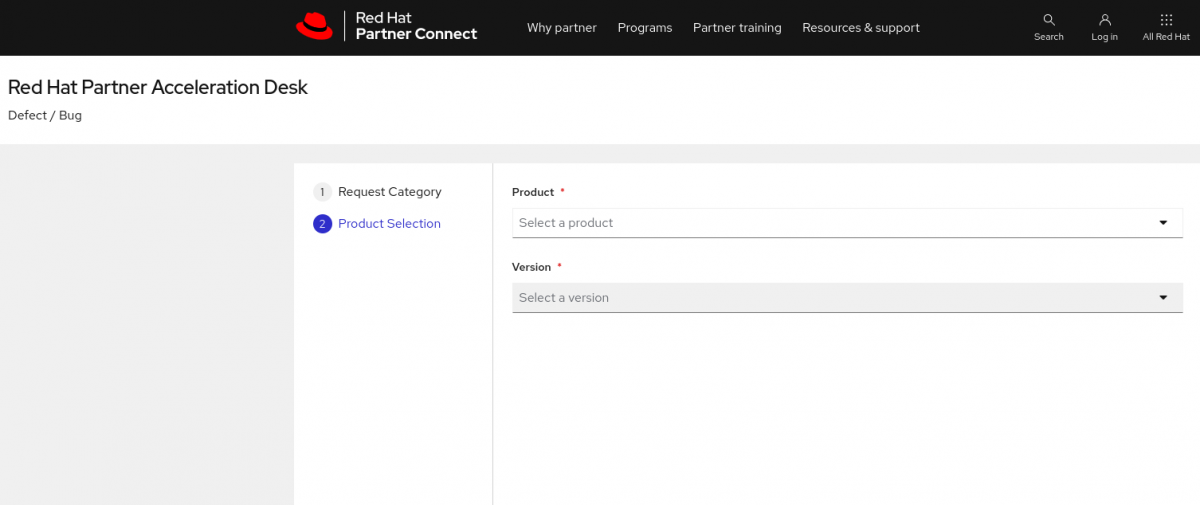This screenshot has width=1200, height=505.
Task: Click the Defect / Bug subtitle text
Action: tap(45, 115)
